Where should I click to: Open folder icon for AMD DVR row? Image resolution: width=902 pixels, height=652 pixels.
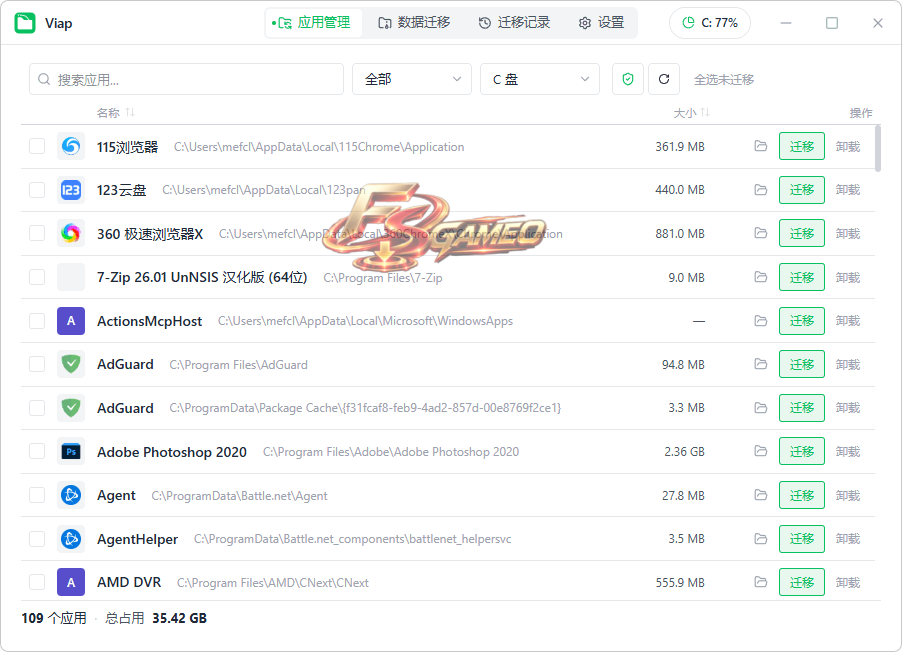click(760, 582)
